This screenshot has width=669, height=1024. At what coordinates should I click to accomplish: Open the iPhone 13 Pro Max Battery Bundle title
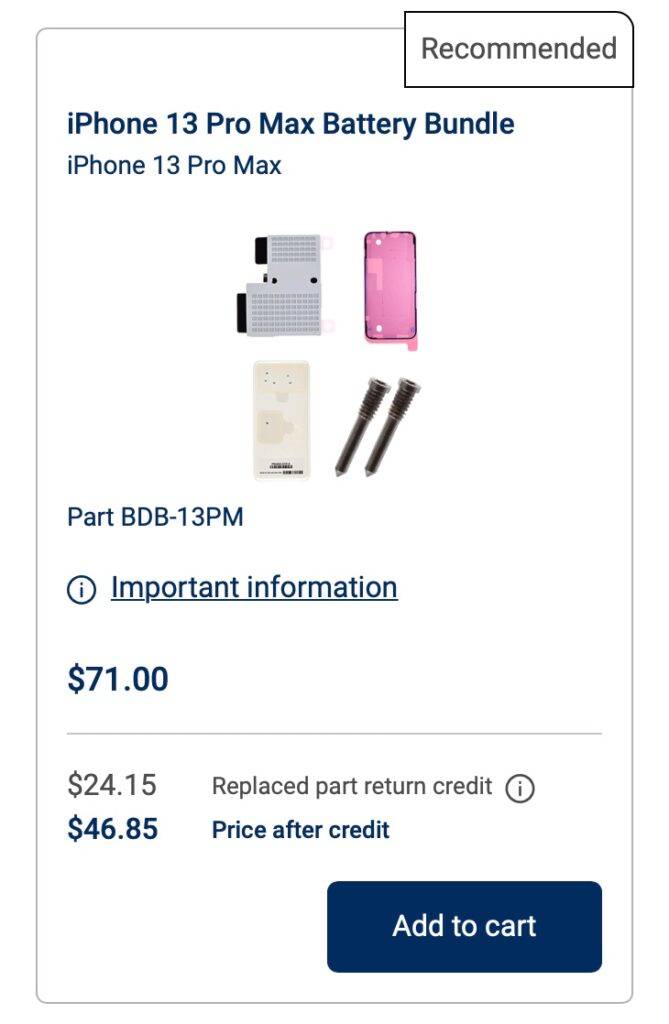pyautogui.click(x=290, y=125)
